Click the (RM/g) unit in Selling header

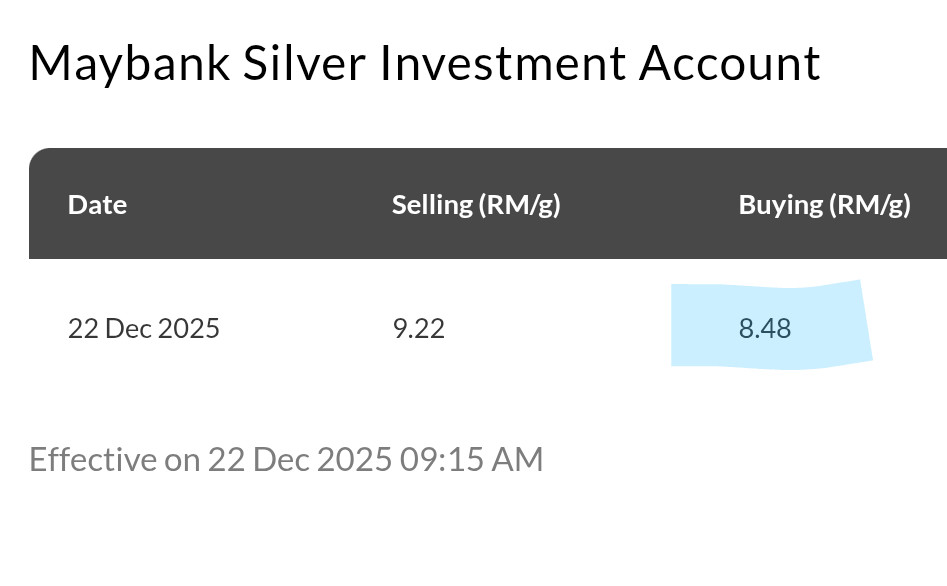(519, 205)
